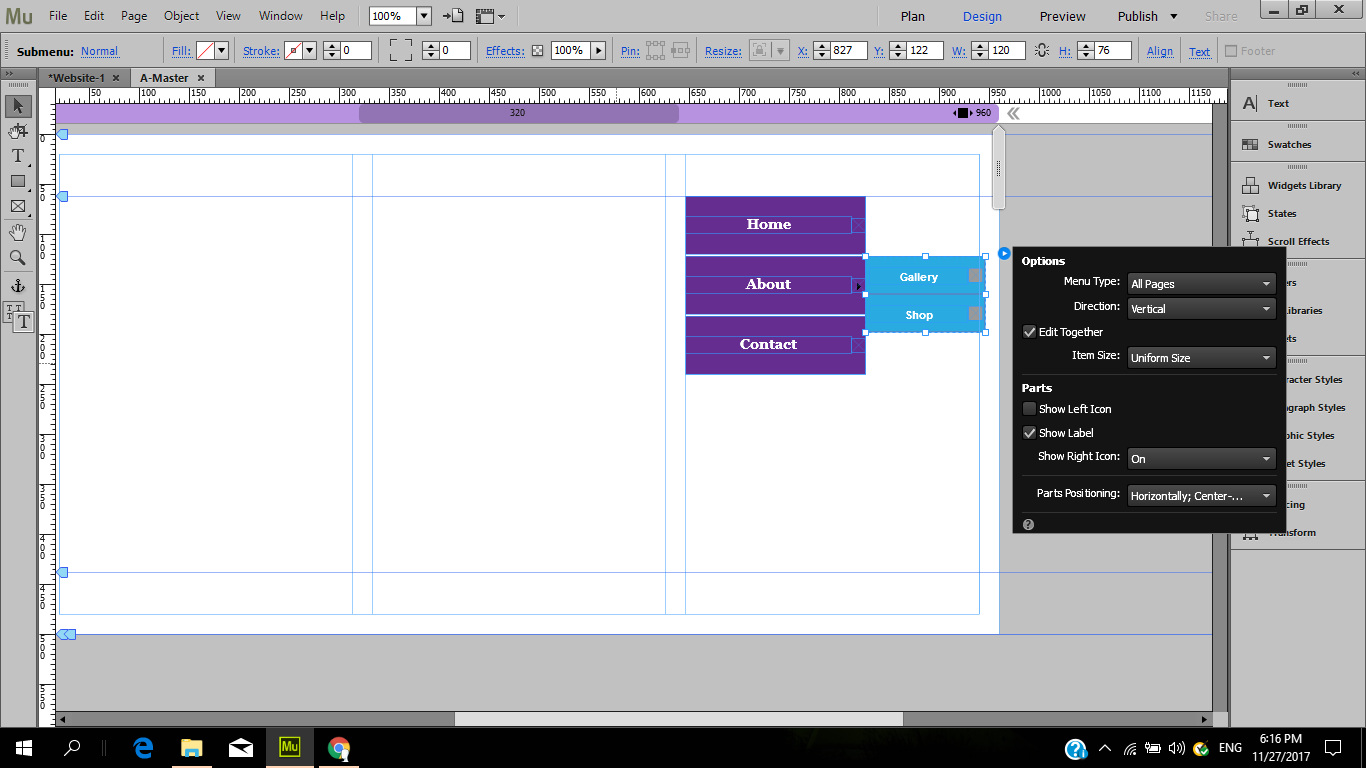Click the W width input field
Viewport: 1366px width, 768px height.
[x=1008, y=51]
